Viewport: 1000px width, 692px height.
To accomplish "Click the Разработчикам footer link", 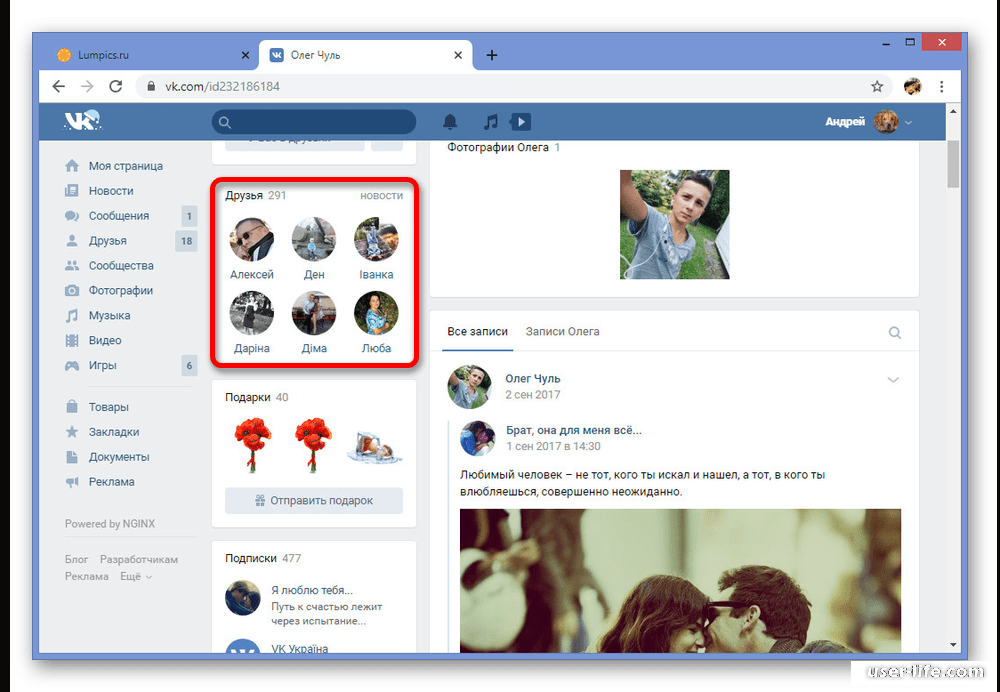I will point(138,559).
